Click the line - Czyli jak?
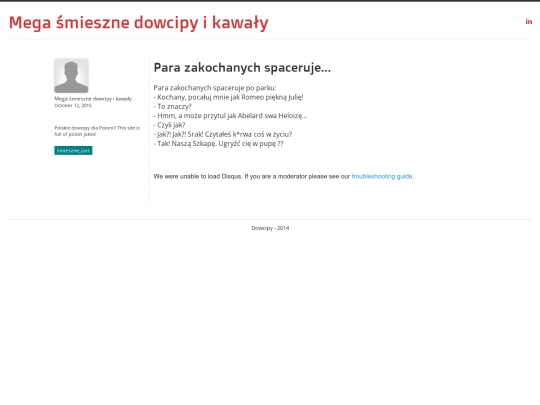 click(x=169, y=125)
